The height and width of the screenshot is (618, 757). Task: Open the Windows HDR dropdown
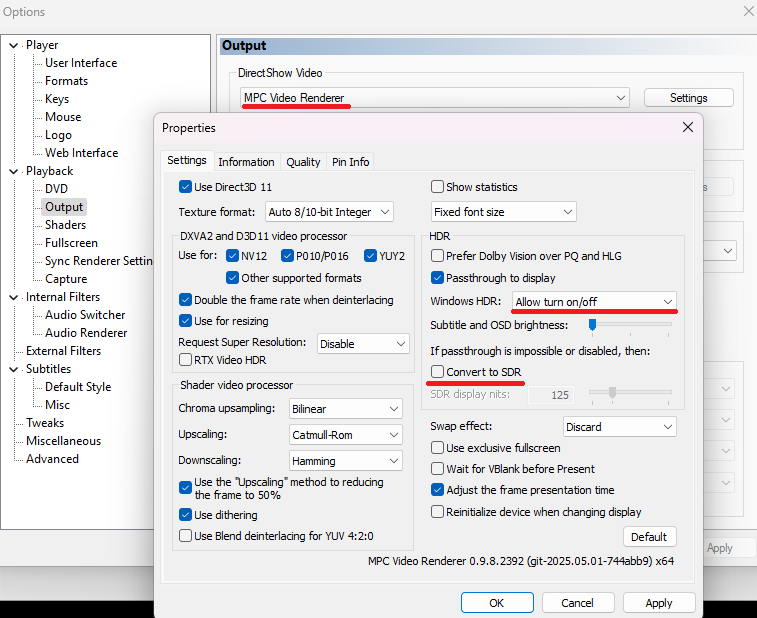click(x=594, y=302)
